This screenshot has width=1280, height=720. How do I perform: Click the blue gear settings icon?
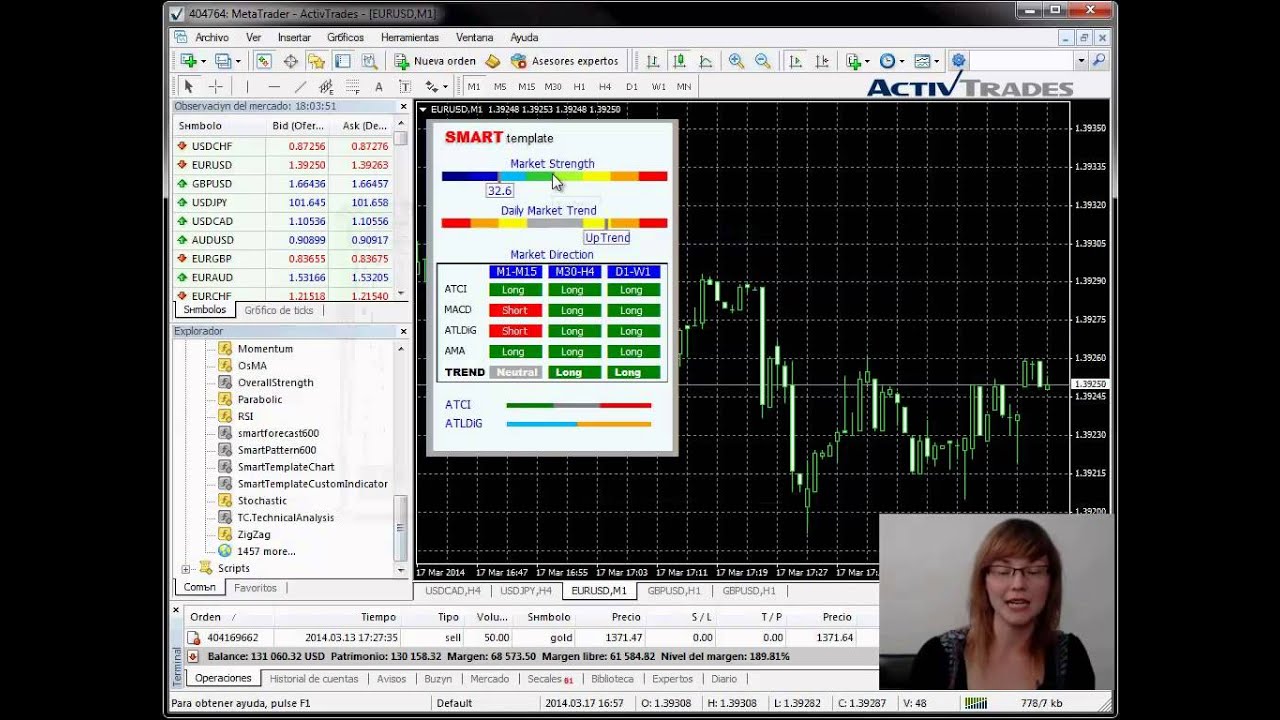[958, 61]
